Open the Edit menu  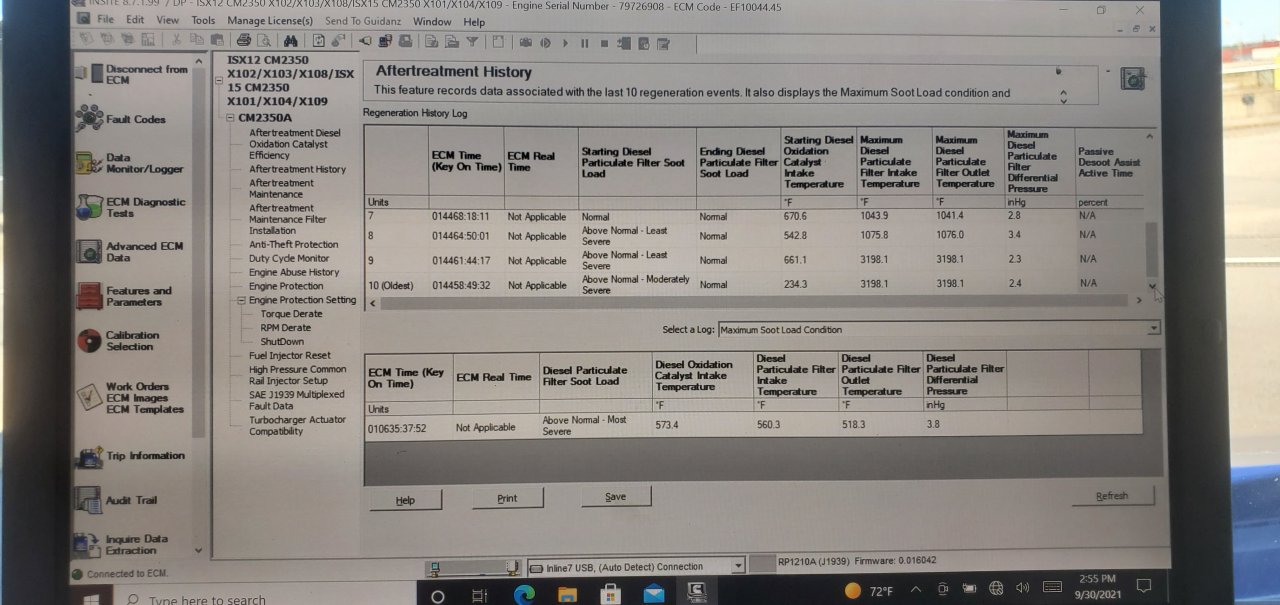coord(135,20)
